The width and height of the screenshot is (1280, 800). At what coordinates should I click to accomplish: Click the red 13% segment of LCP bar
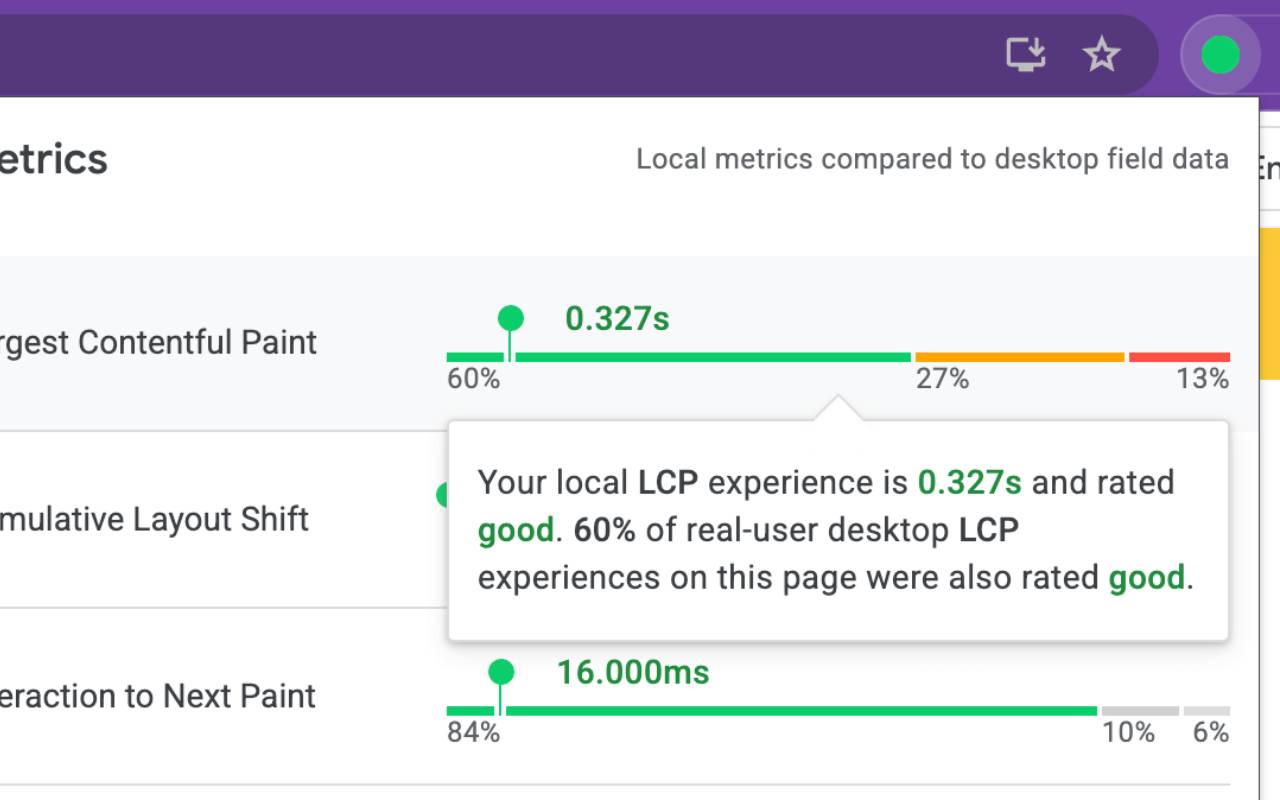(x=1179, y=357)
